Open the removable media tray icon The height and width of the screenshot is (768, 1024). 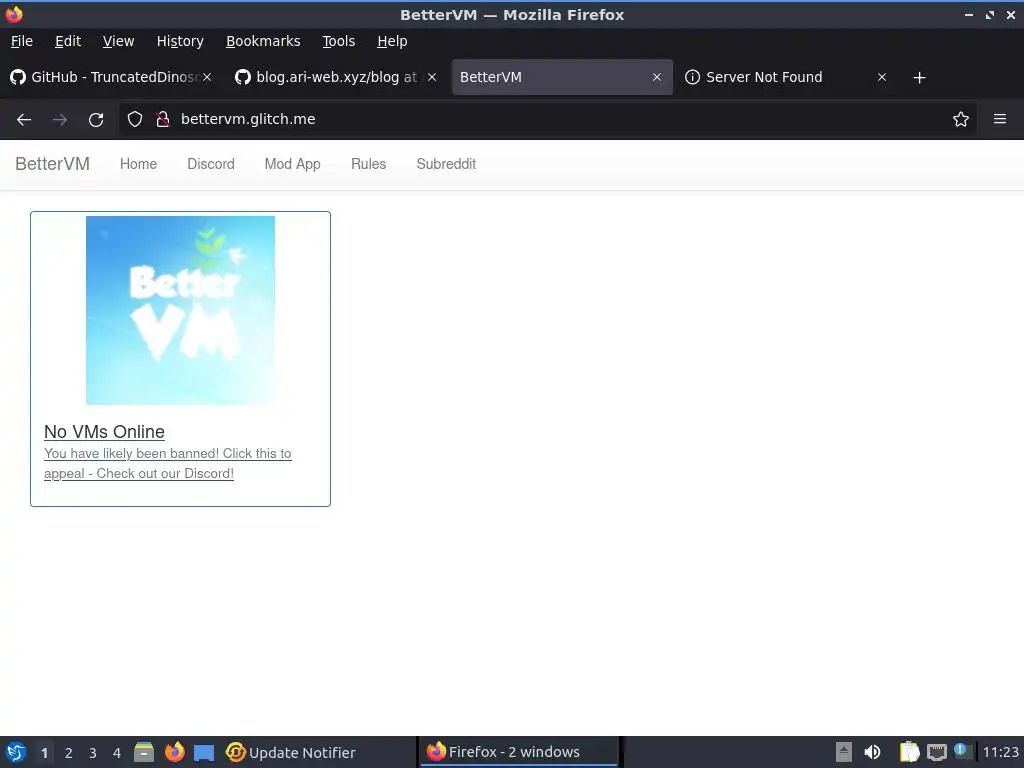point(844,752)
